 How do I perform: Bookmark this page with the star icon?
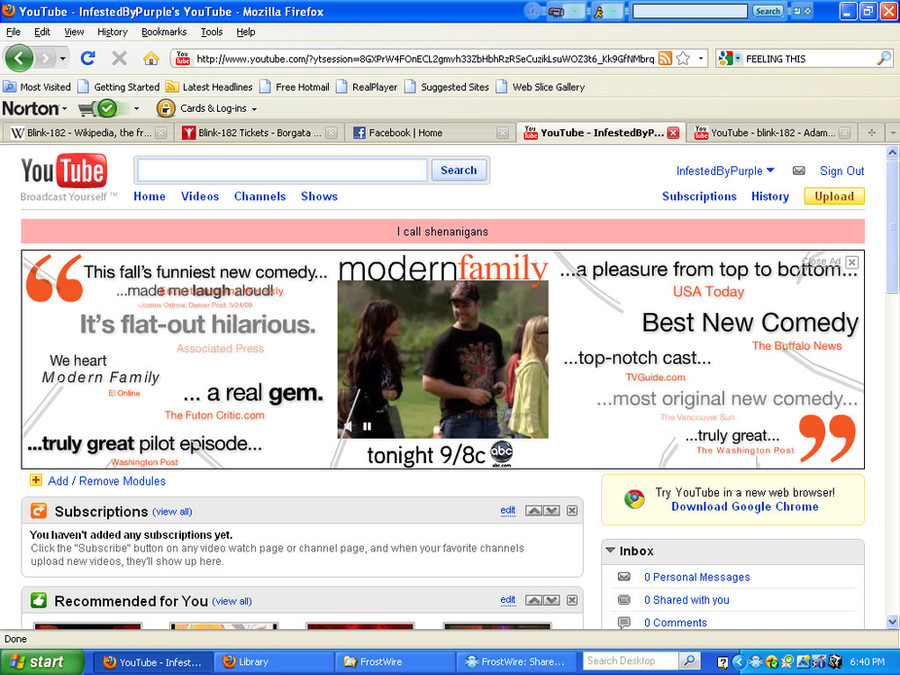pyautogui.click(x=683, y=58)
